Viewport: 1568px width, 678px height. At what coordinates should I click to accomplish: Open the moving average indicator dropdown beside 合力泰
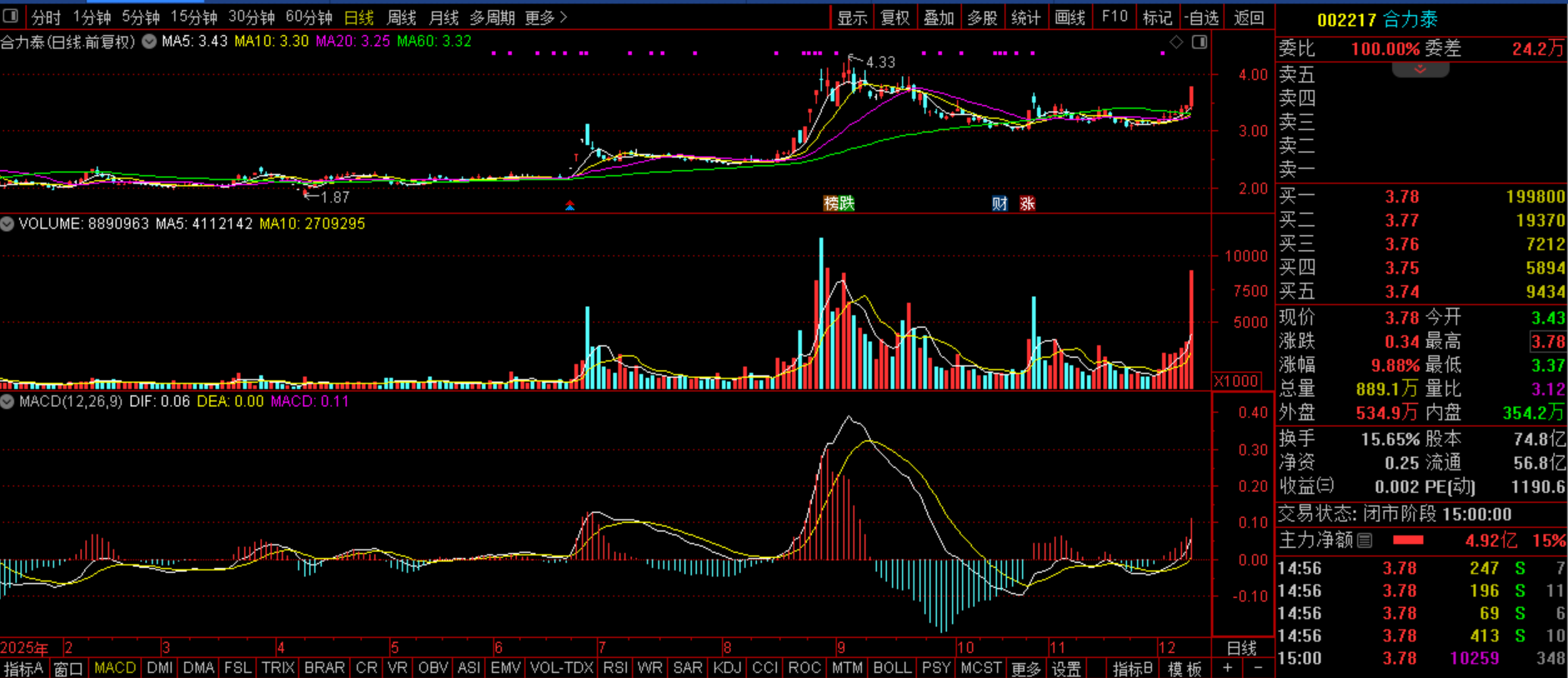click(x=149, y=42)
